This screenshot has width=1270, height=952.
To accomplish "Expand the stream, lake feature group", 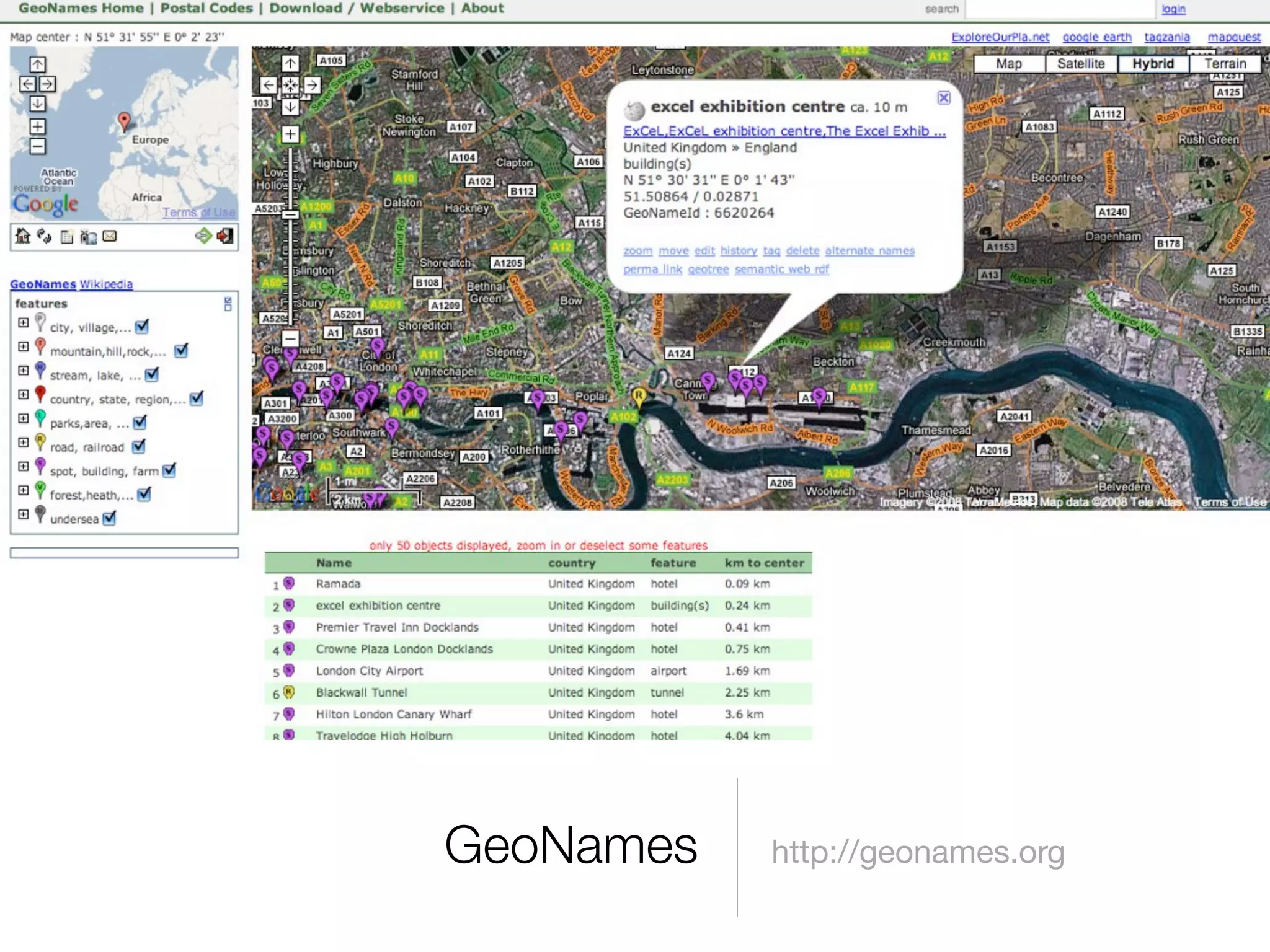I will (24, 371).
